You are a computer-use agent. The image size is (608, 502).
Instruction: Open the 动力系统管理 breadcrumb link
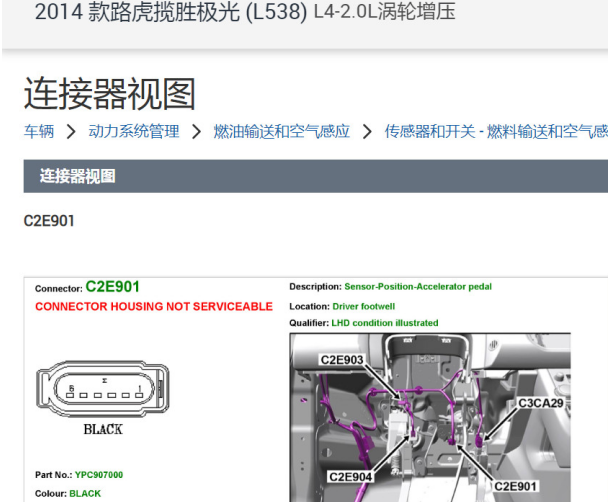tap(134, 131)
